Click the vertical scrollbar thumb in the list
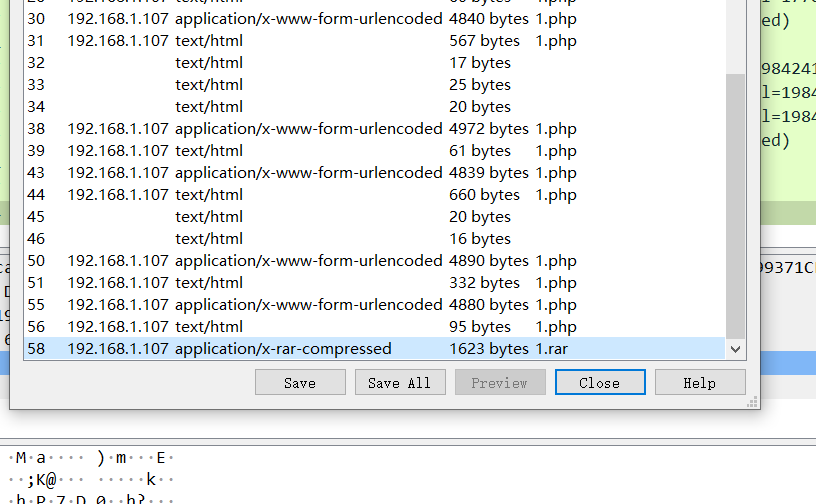The image size is (816, 504). pos(735,207)
